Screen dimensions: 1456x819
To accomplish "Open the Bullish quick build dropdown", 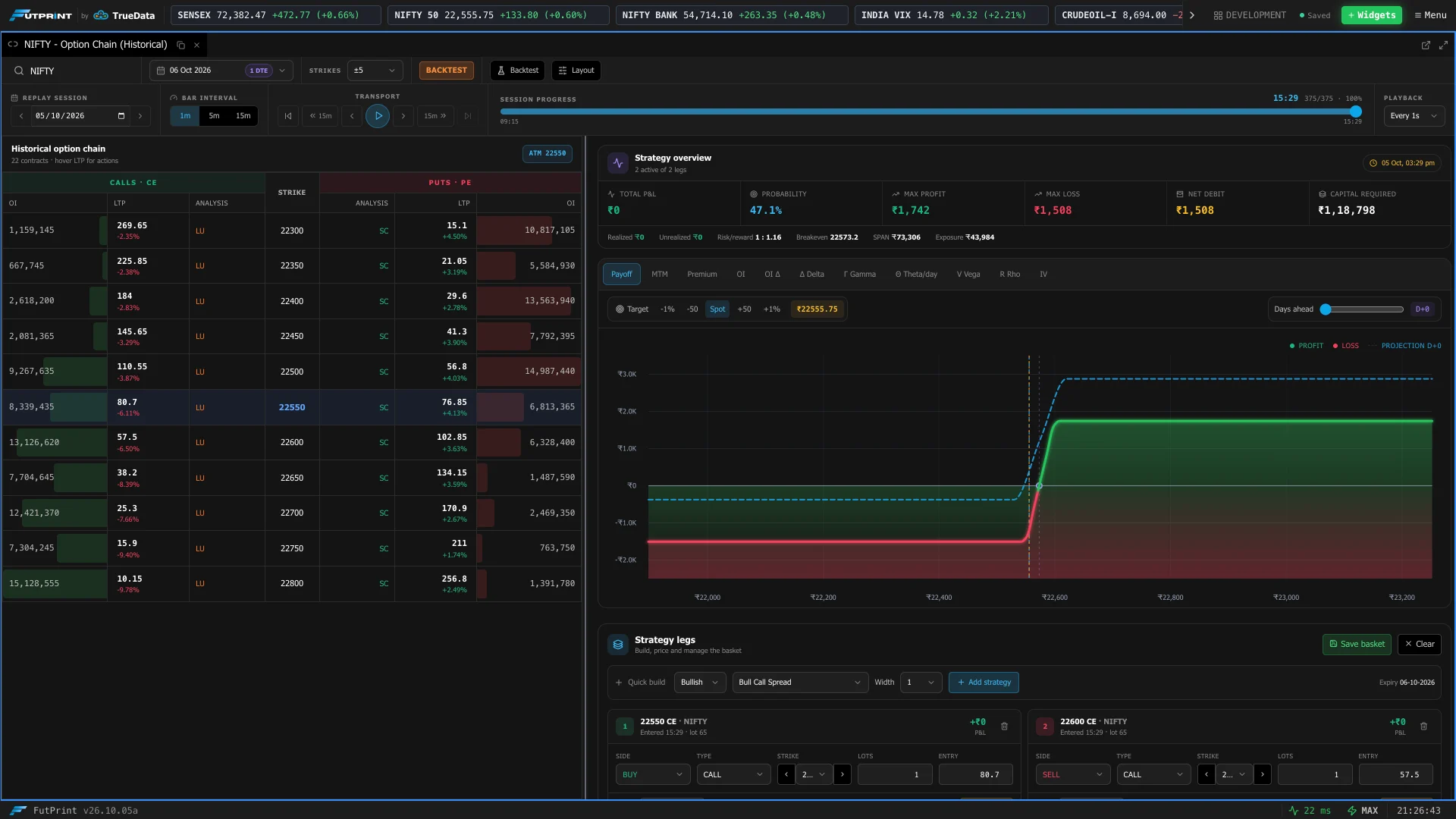I will click(699, 682).
